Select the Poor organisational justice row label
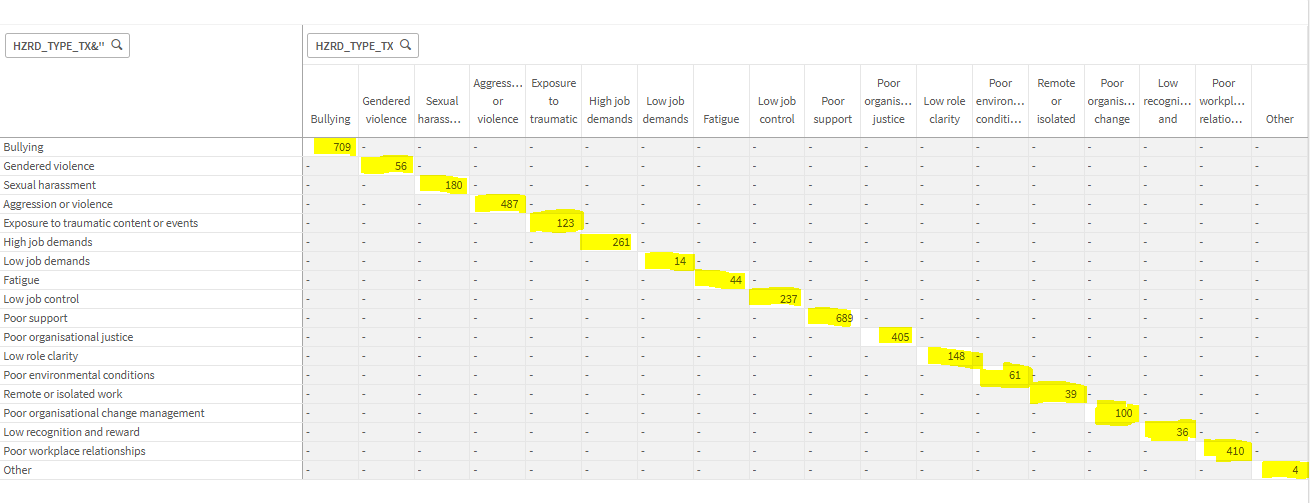Image resolution: width=1310 pixels, height=503 pixels. click(x=68, y=337)
